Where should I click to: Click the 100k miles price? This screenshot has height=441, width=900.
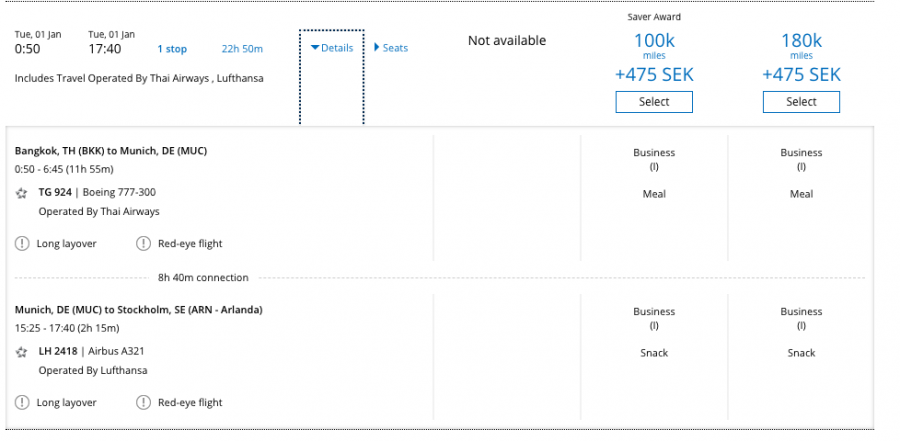[654, 41]
